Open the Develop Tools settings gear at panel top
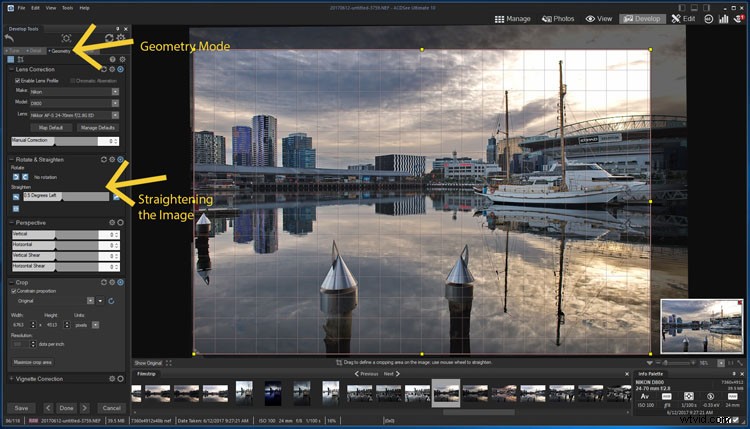 121,38
